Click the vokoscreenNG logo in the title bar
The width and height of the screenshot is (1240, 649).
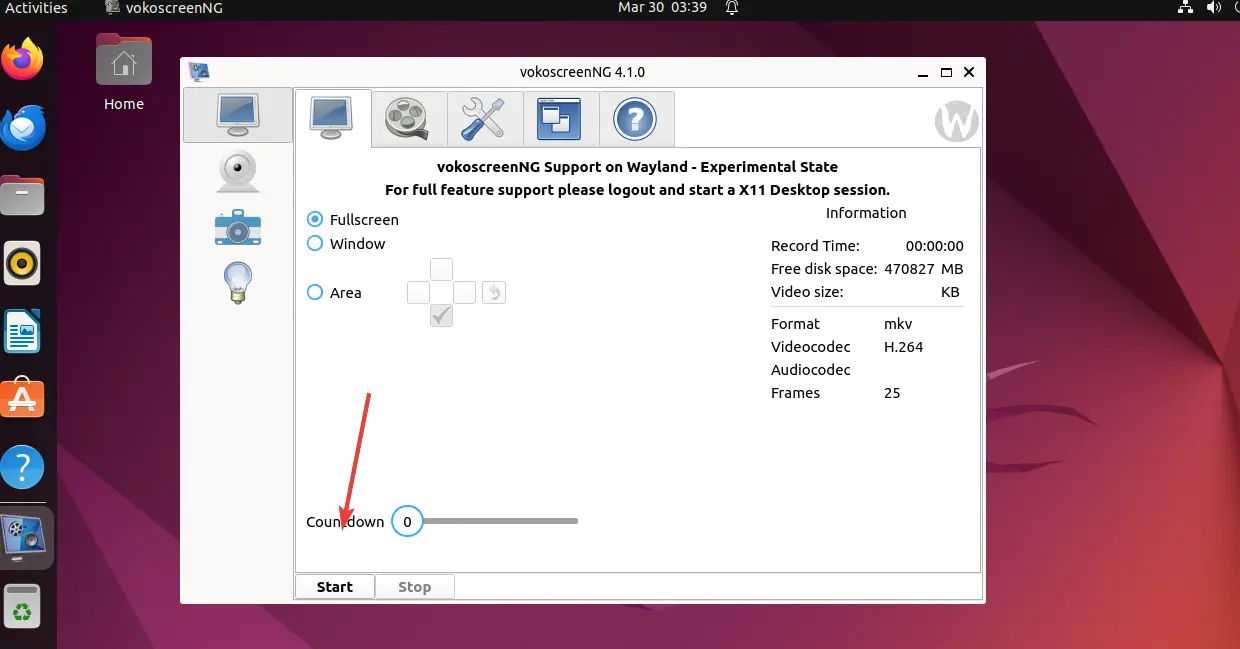pos(199,71)
